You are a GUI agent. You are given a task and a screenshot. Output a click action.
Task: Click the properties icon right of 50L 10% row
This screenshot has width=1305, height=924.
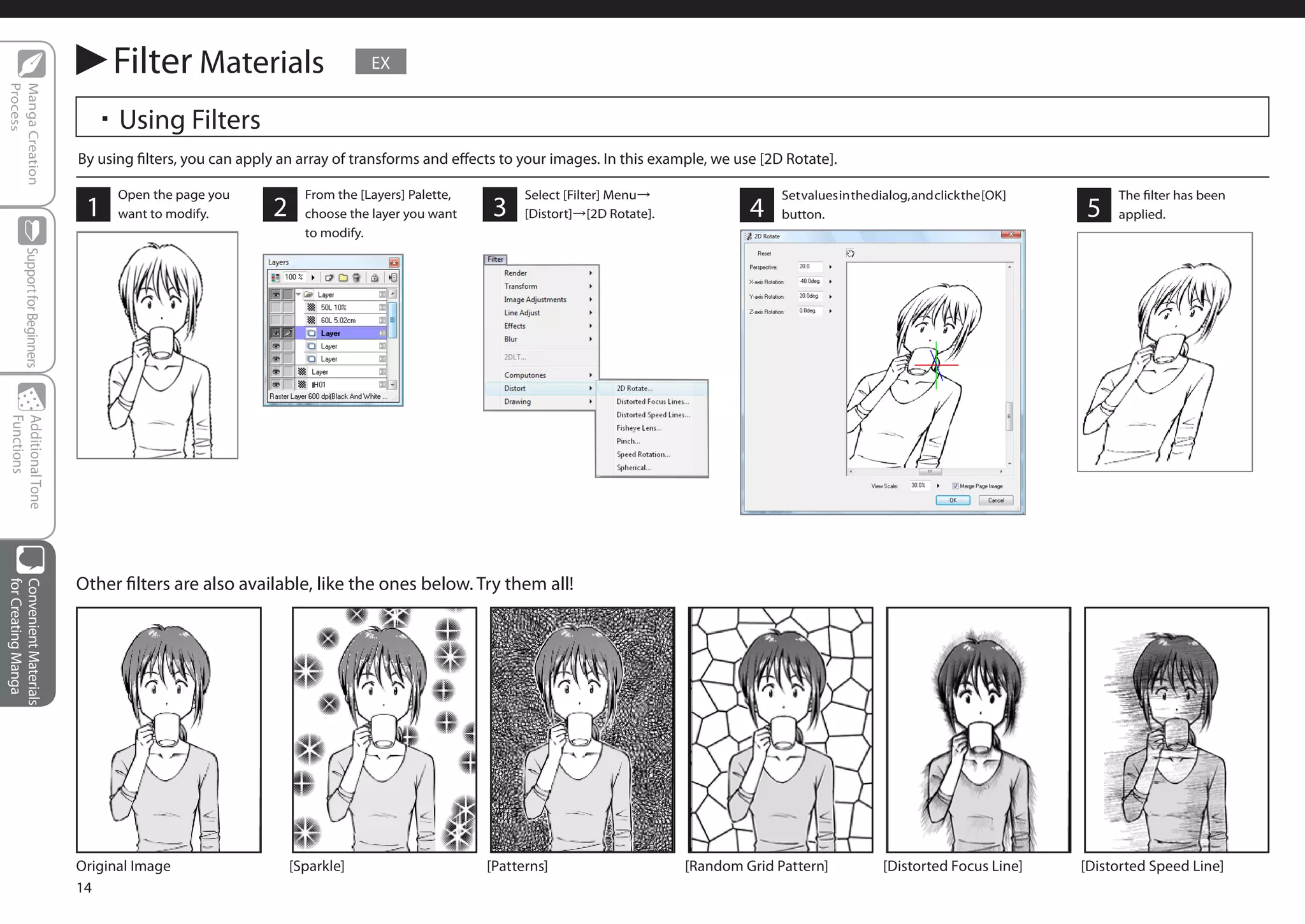pos(382,307)
